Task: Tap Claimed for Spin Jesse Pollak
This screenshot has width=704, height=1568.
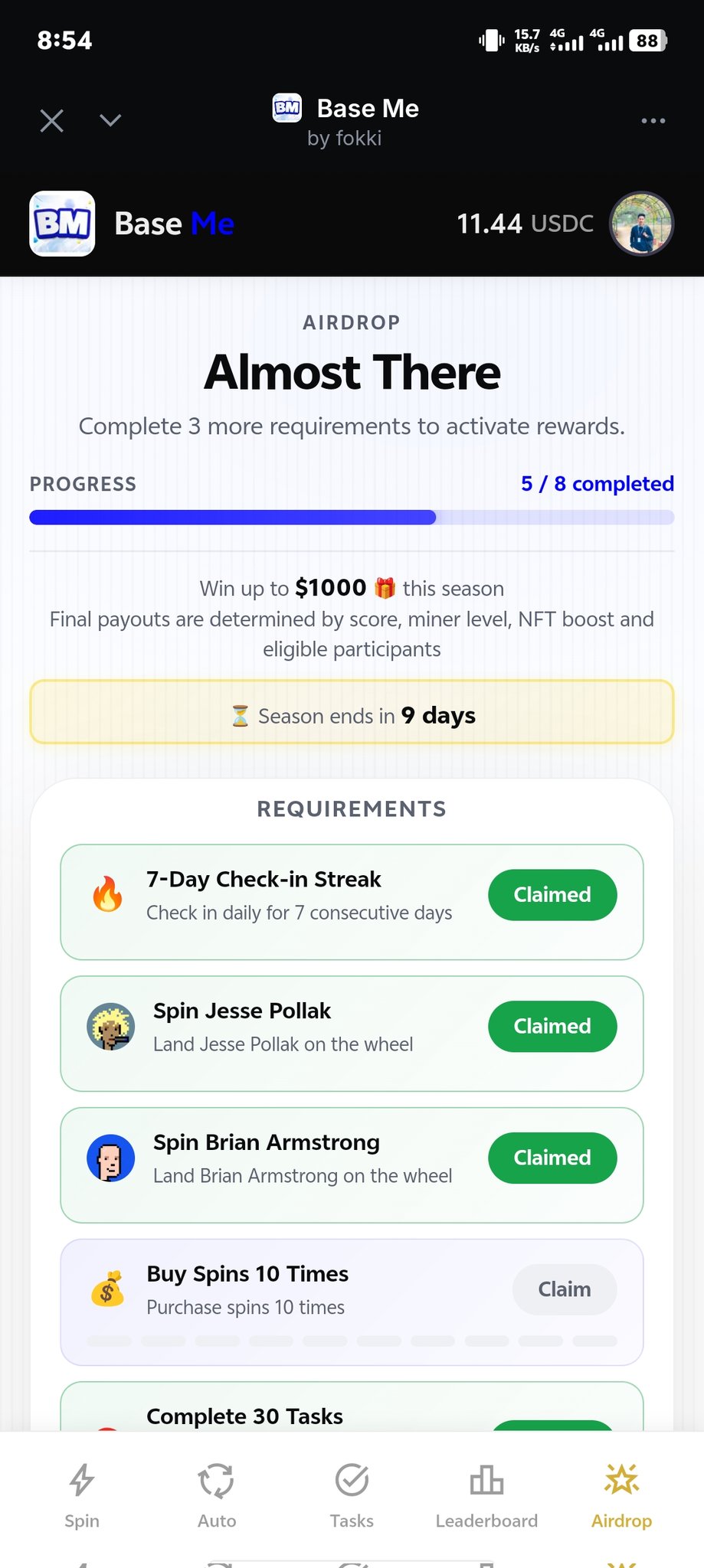Action: coord(552,1026)
